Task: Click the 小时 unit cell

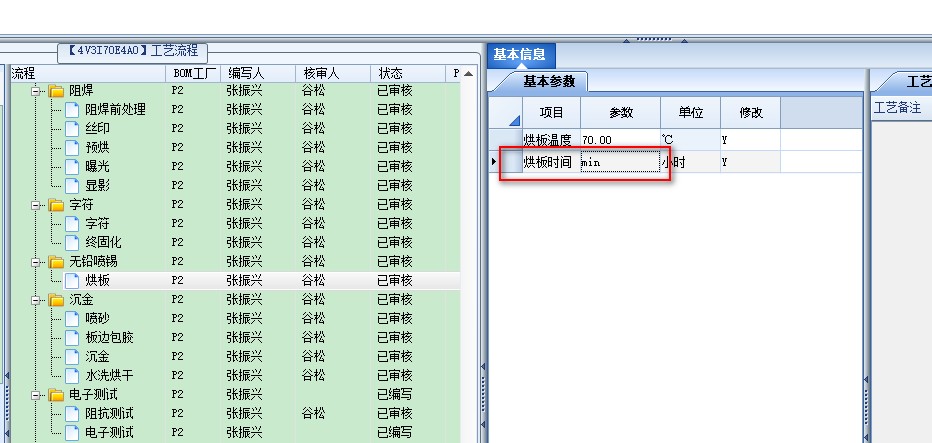Action: coord(691,162)
